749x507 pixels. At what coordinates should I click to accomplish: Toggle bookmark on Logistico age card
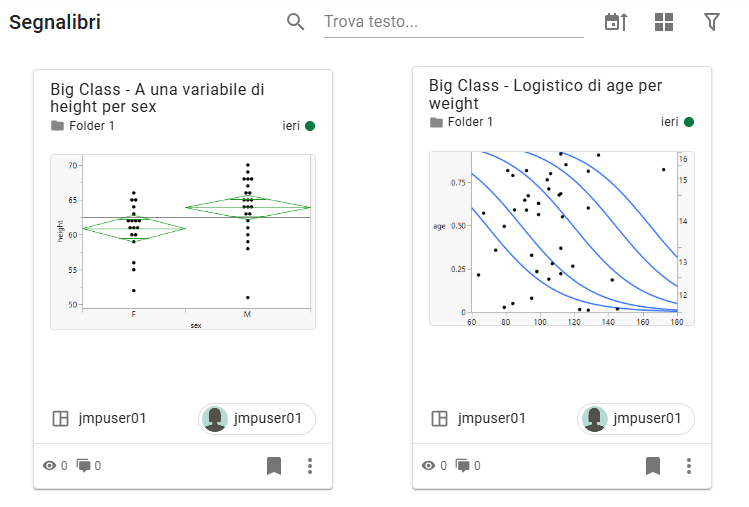[653, 466]
